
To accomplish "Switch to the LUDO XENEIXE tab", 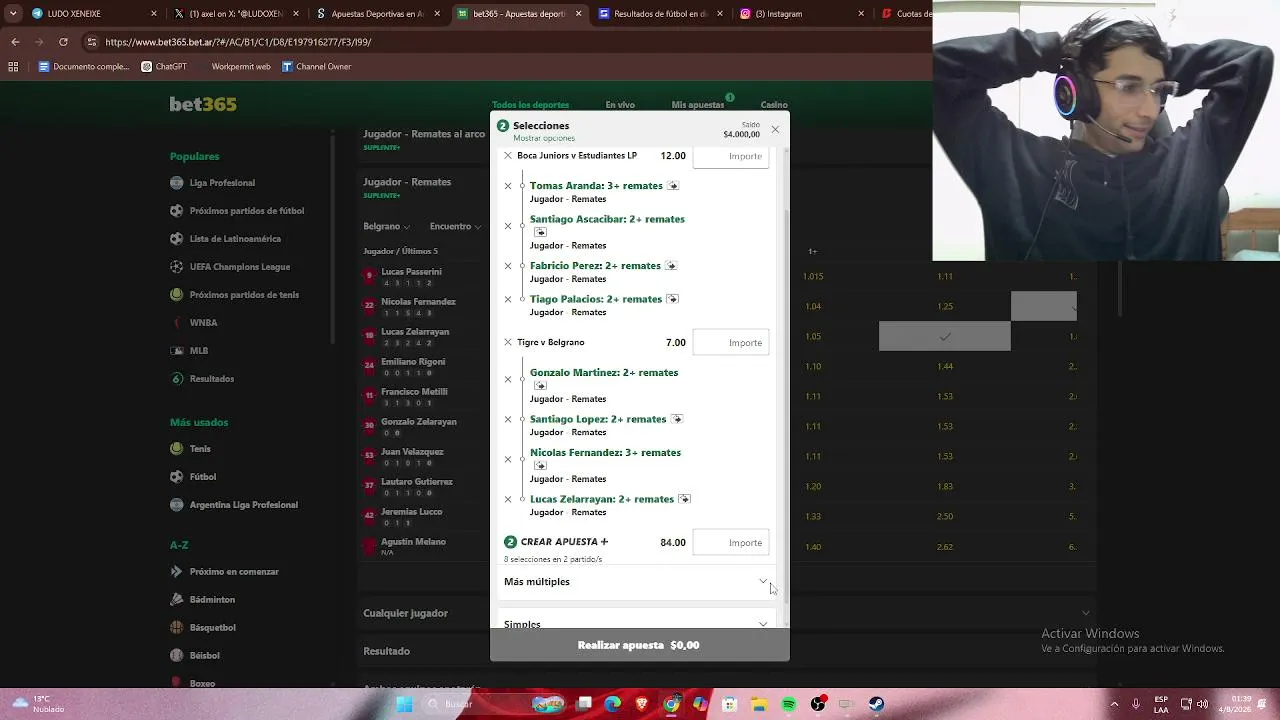I will coord(93,14).
